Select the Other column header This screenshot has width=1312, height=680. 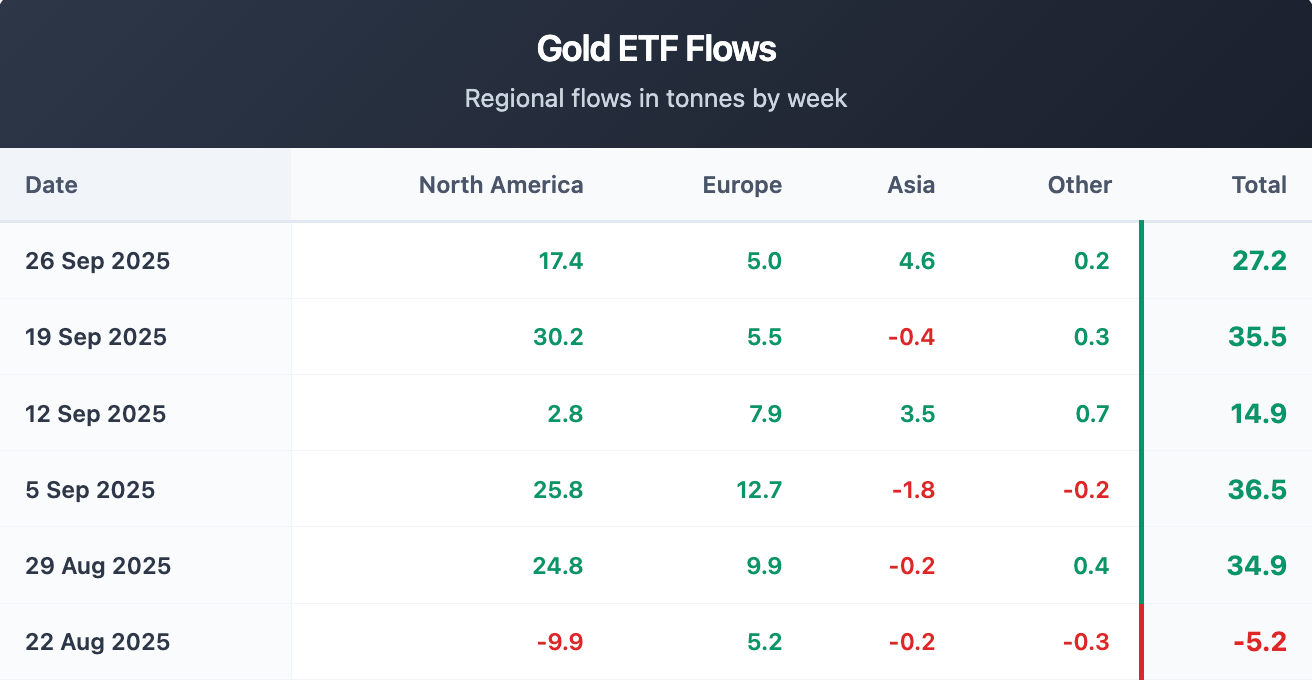(1079, 185)
